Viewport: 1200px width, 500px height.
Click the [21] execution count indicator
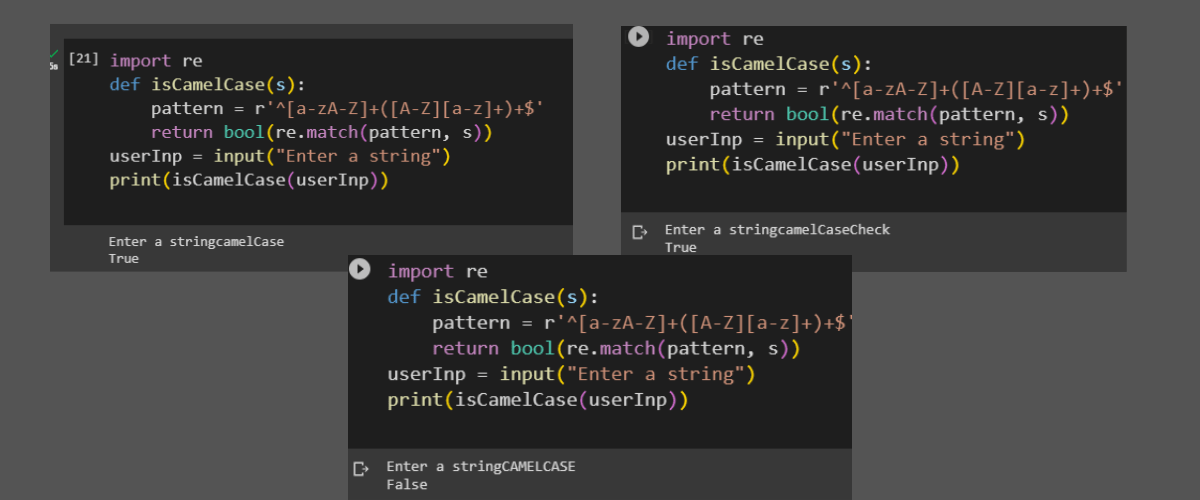[x=84, y=59]
